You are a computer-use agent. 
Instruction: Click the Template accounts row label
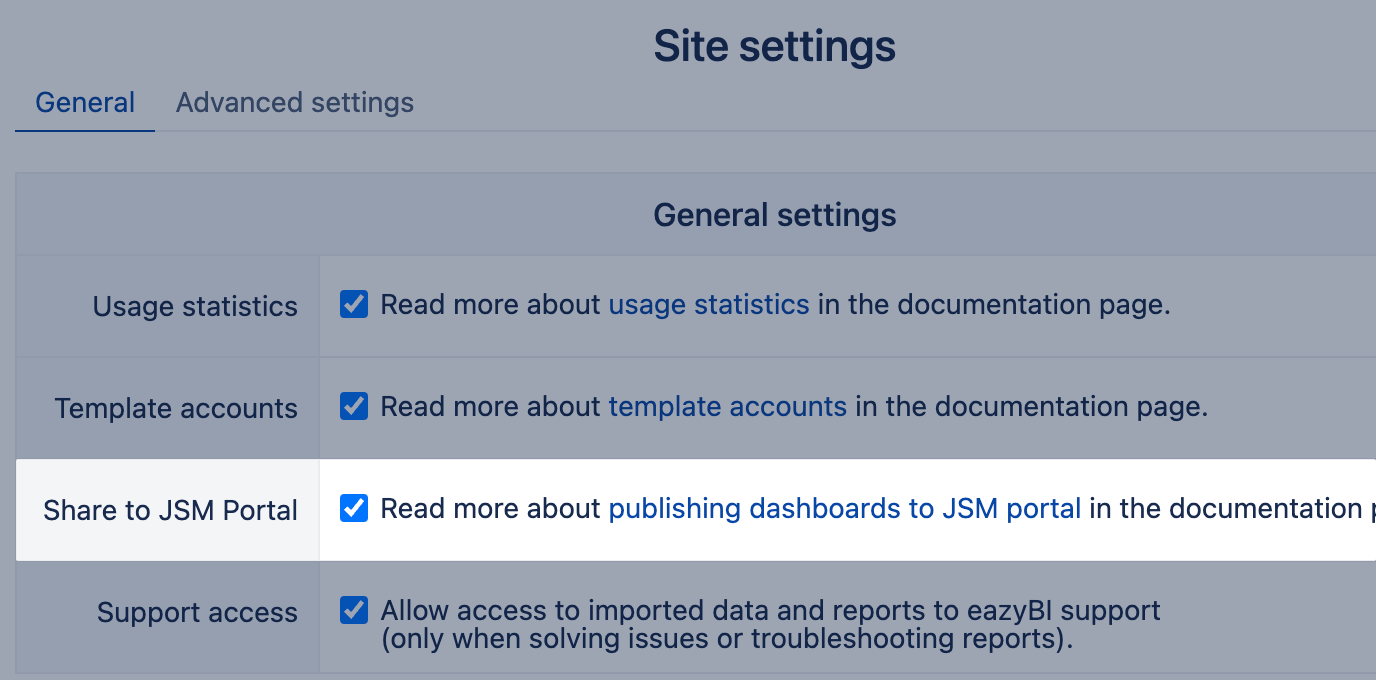coord(176,408)
